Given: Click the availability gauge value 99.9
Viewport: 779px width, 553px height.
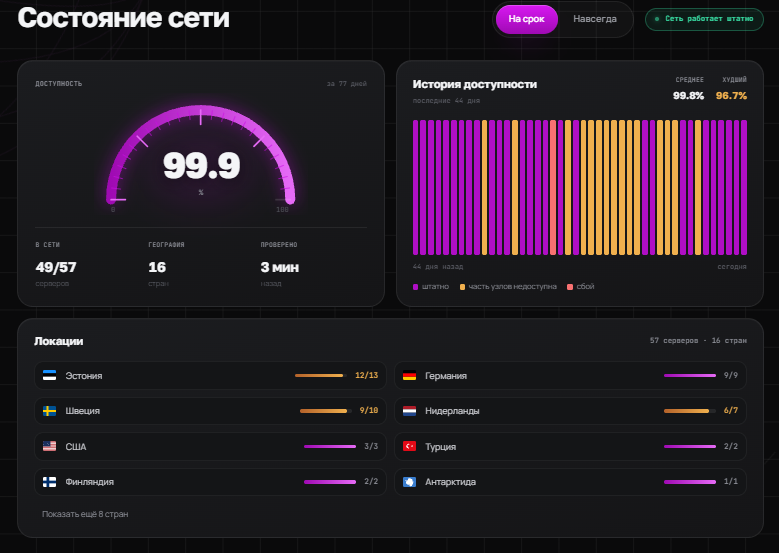Looking at the screenshot, I should pyautogui.click(x=201, y=165).
